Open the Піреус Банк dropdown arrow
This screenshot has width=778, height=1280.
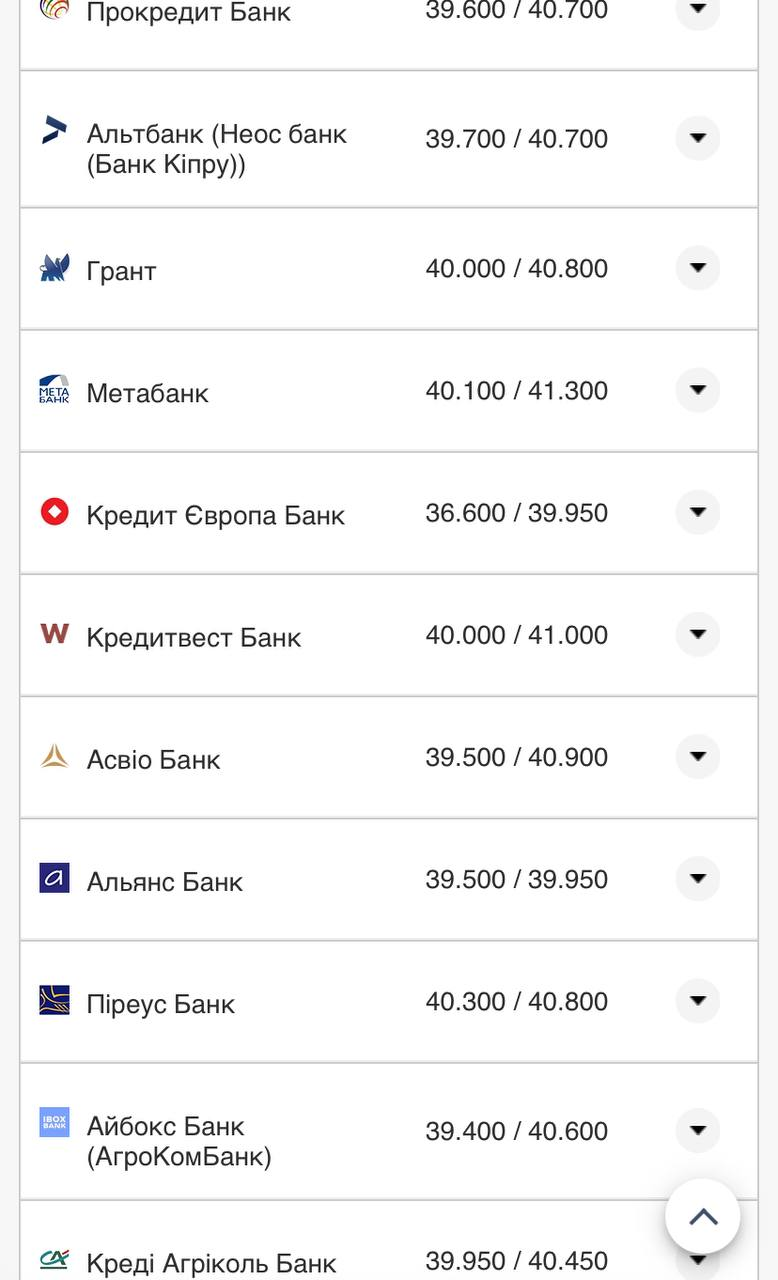point(697,1000)
